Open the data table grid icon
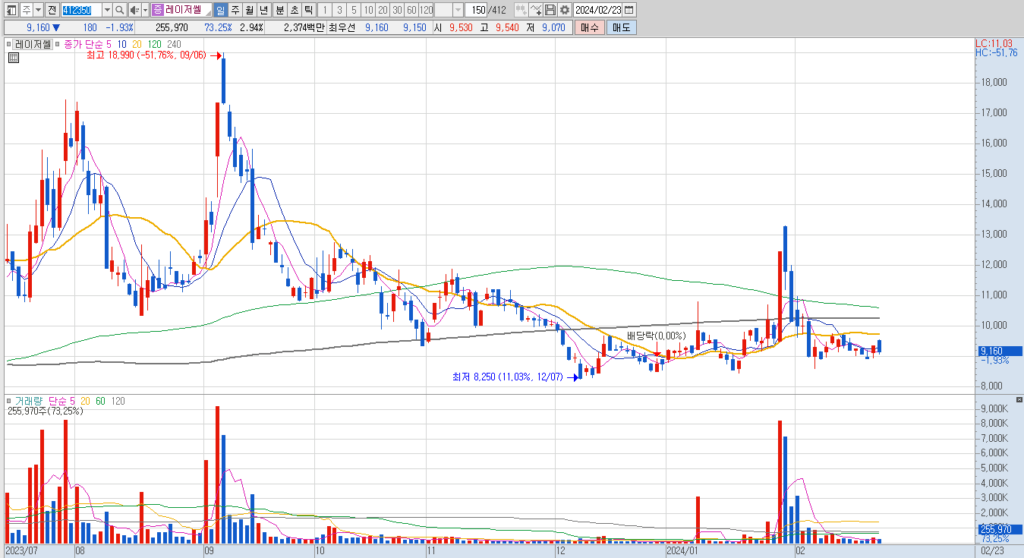The width and height of the screenshot is (1024, 558). point(13,57)
